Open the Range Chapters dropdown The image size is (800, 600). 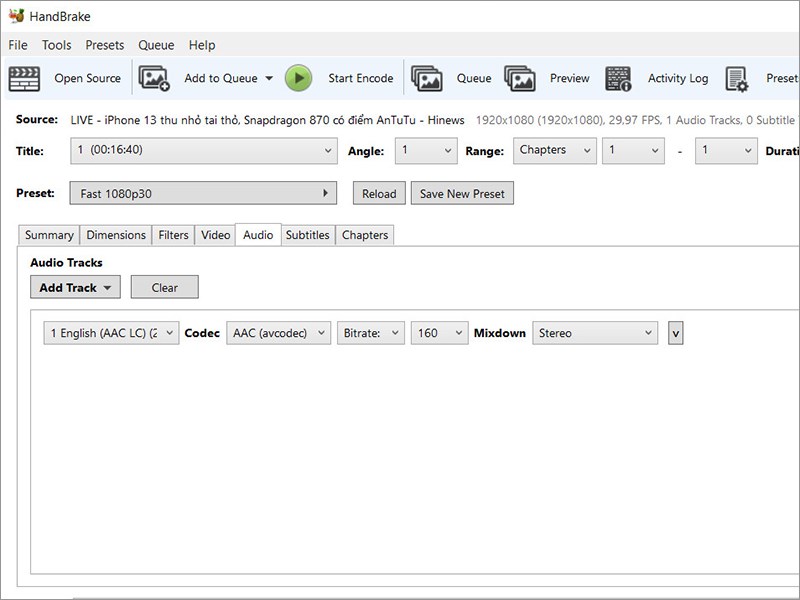(x=555, y=151)
